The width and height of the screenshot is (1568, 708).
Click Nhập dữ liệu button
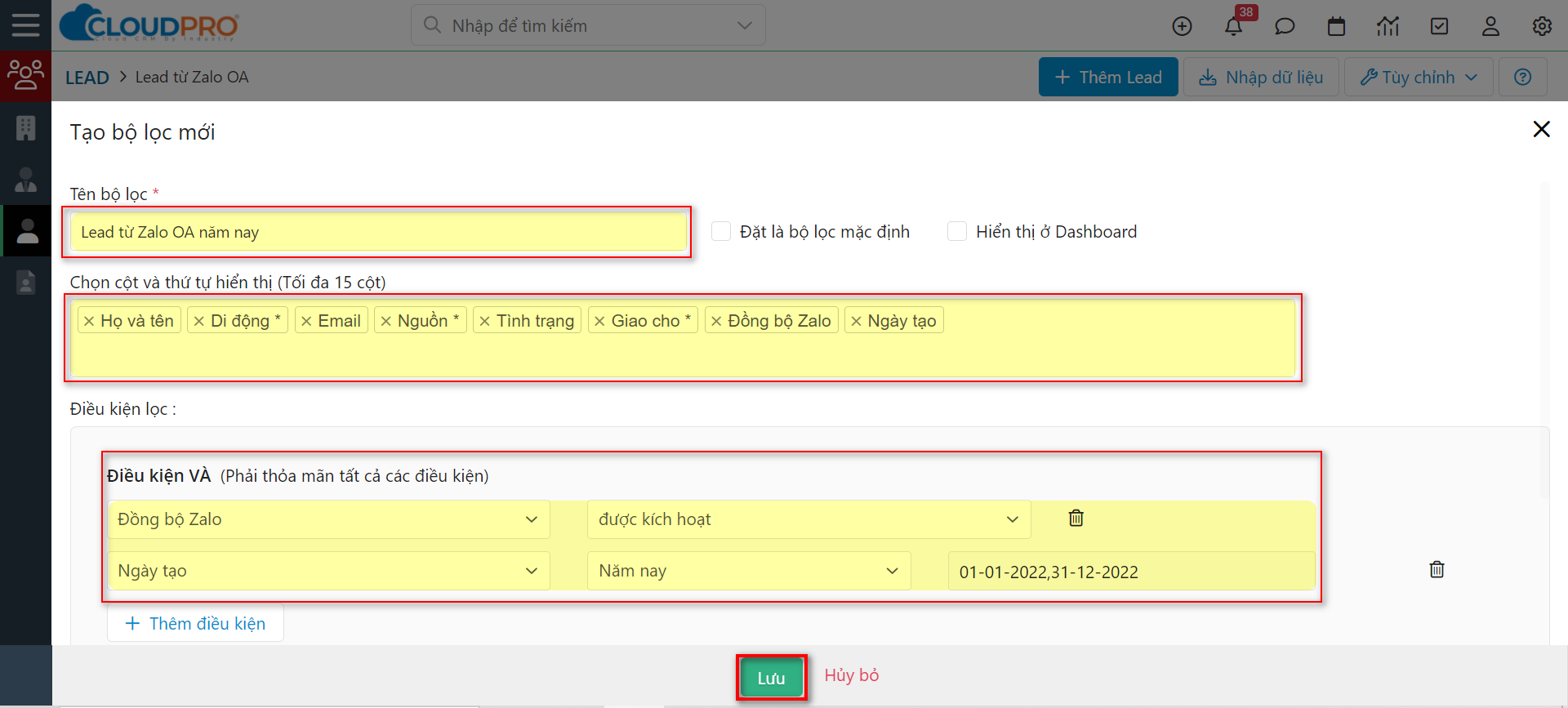pos(1261,77)
